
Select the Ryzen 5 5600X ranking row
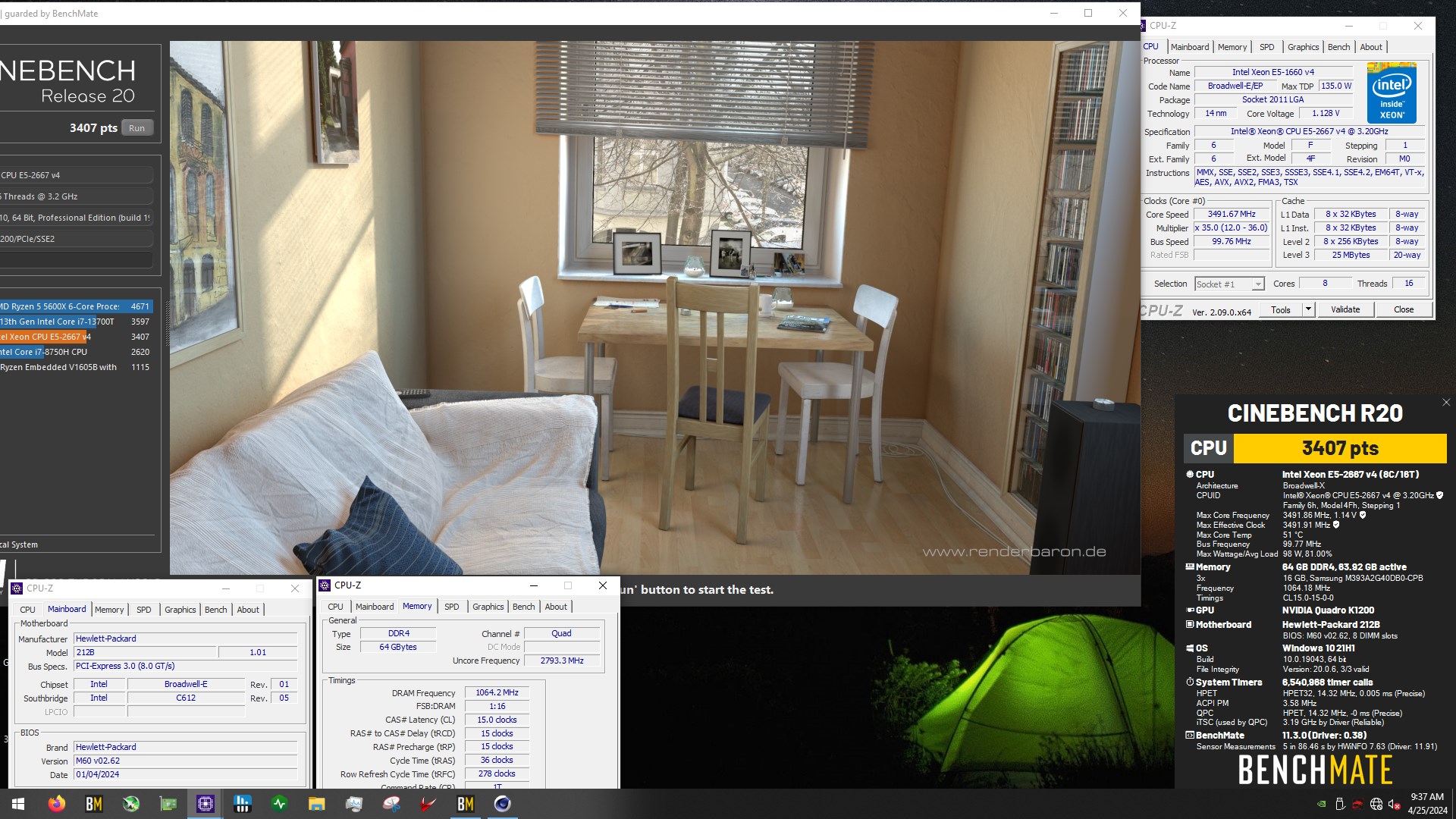(76, 306)
